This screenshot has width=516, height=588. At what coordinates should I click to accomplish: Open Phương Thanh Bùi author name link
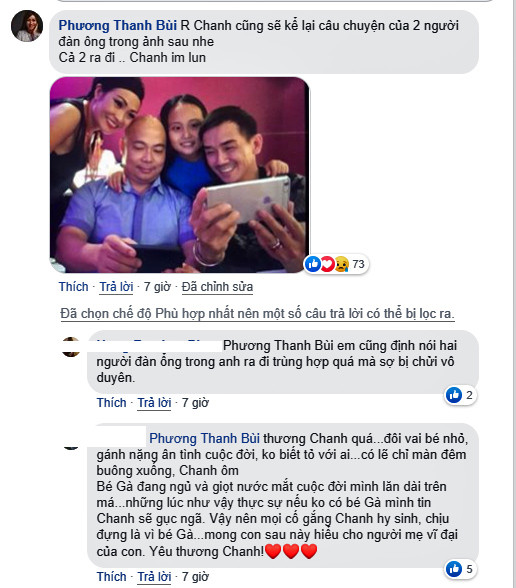[118, 26]
